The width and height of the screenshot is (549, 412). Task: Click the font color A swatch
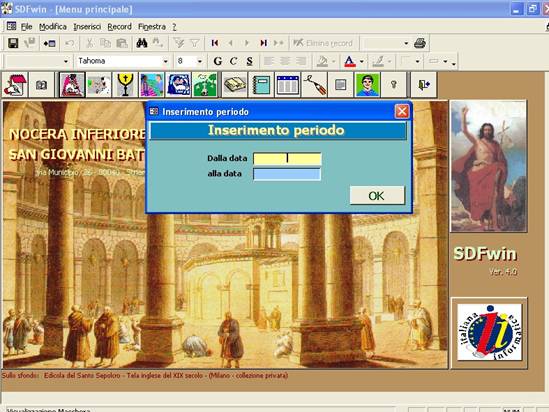pos(350,62)
